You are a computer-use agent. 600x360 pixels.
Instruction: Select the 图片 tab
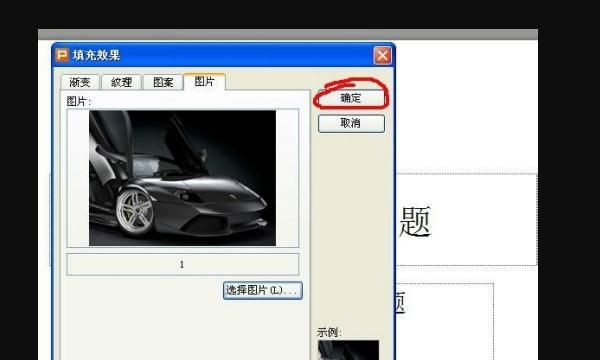tap(204, 81)
